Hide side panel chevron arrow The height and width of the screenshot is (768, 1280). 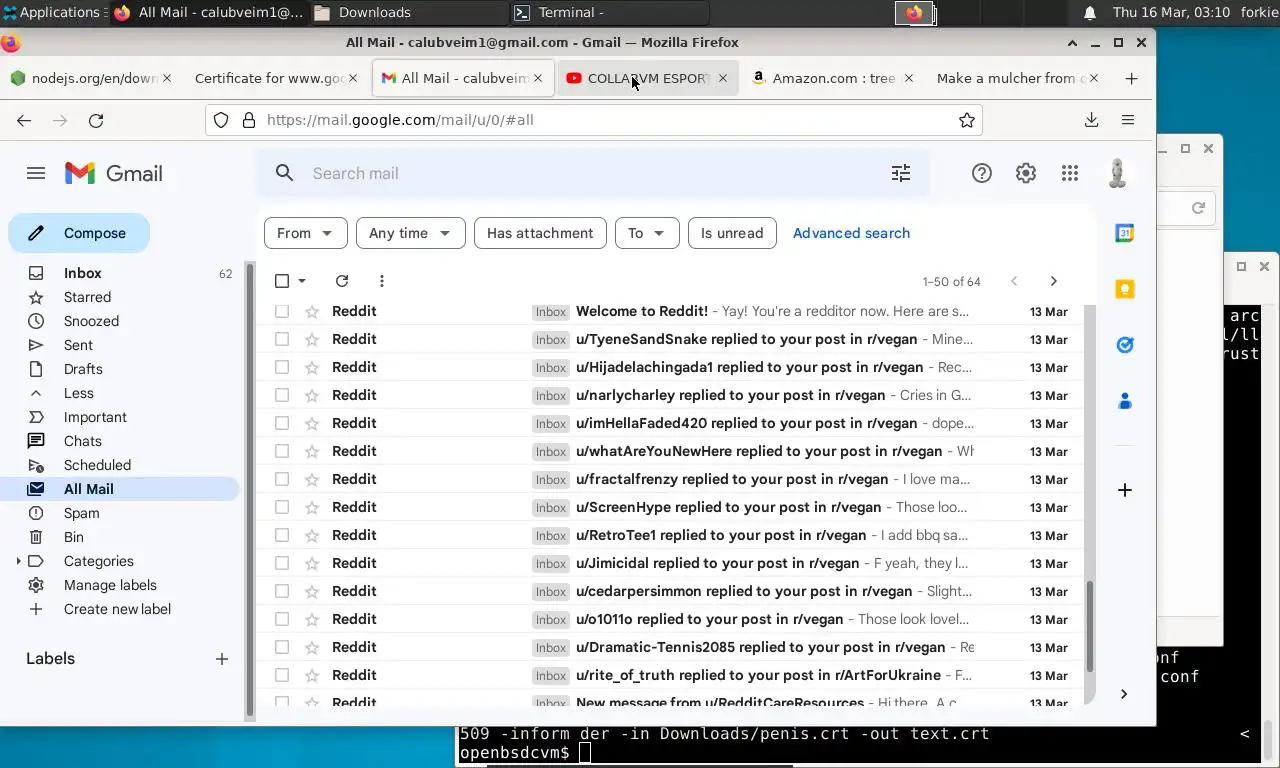1124,694
